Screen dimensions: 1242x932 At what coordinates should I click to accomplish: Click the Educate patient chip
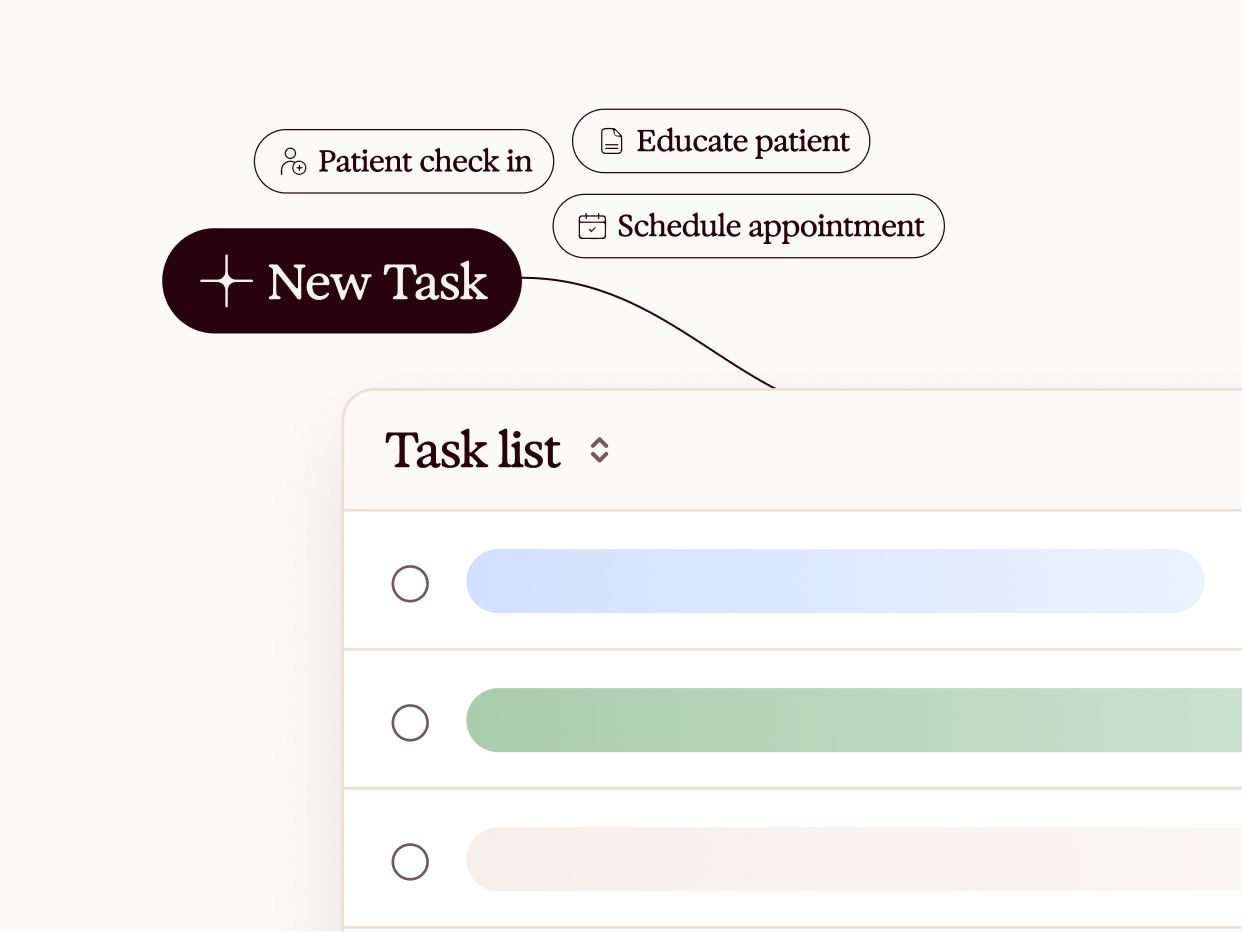pyautogui.click(x=721, y=141)
